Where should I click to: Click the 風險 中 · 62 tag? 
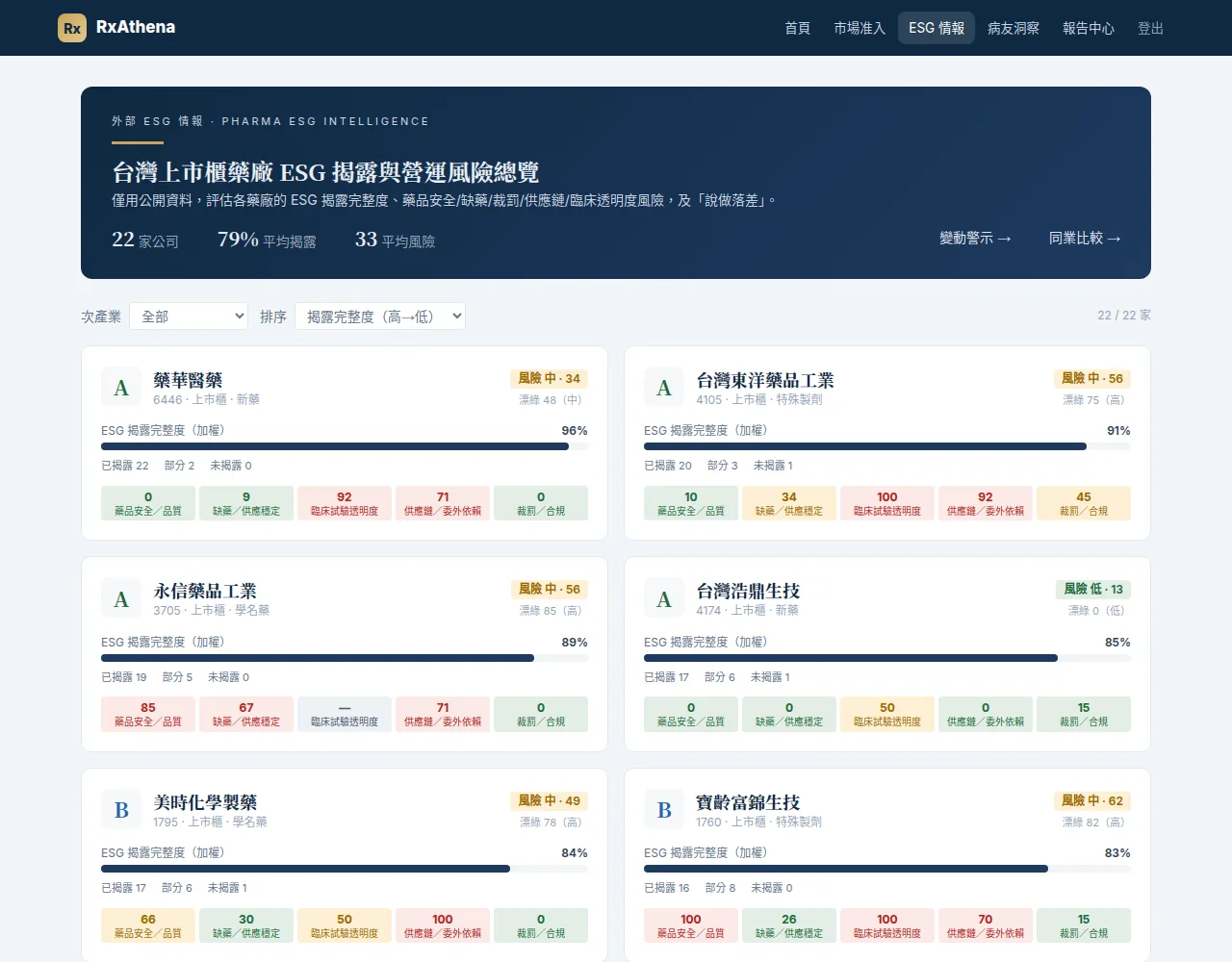tap(1091, 801)
